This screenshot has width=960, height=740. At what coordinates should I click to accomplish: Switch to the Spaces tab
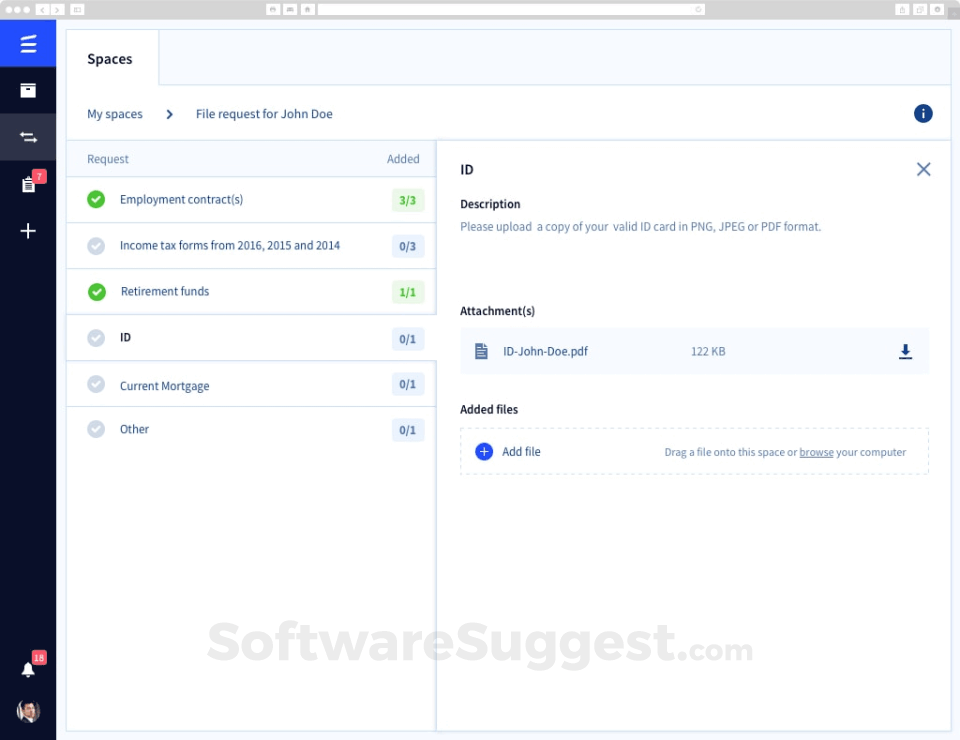[x=110, y=58]
